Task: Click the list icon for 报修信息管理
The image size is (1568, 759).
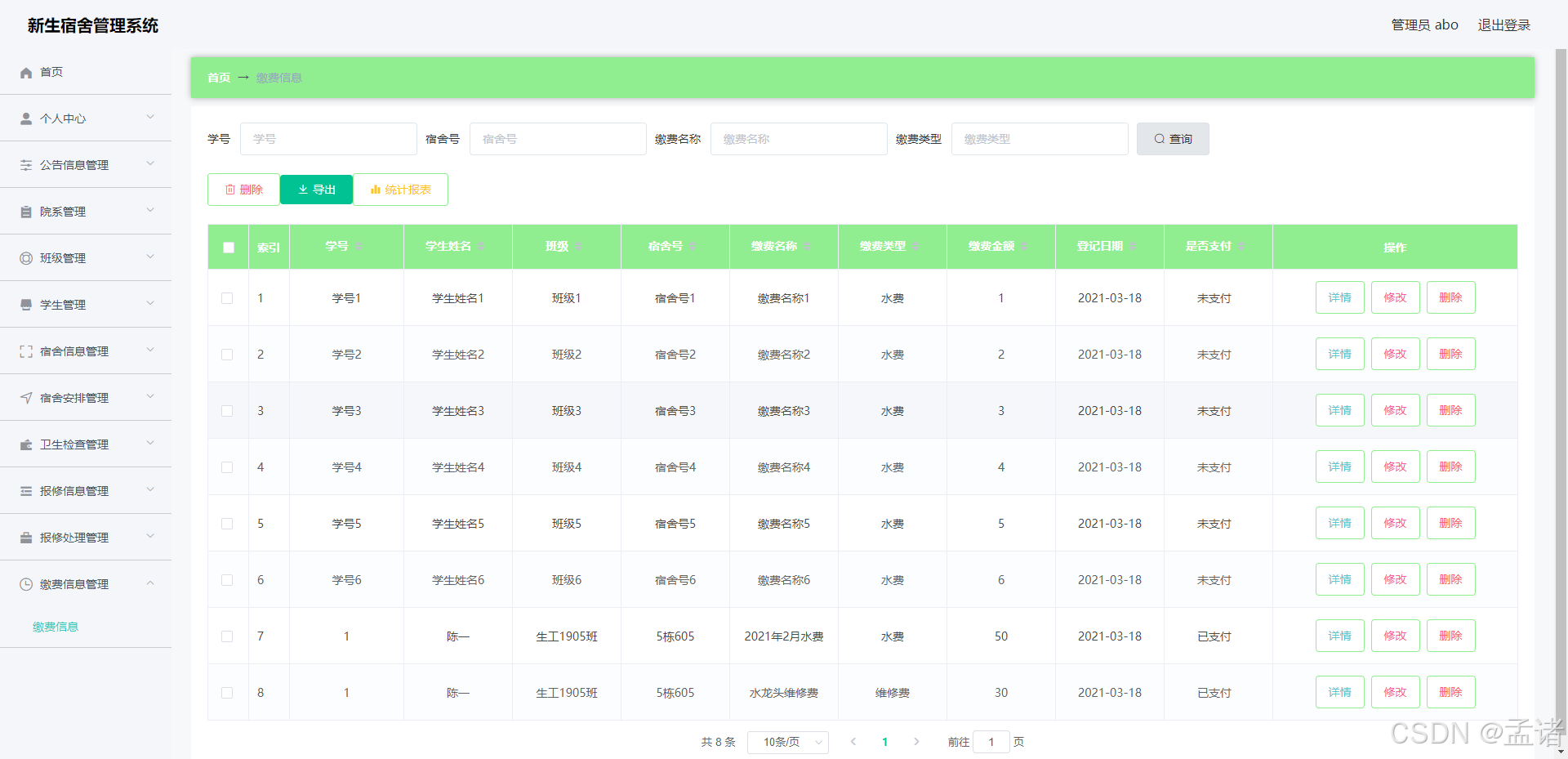Action: pyautogui.click(x=26, y=492)
